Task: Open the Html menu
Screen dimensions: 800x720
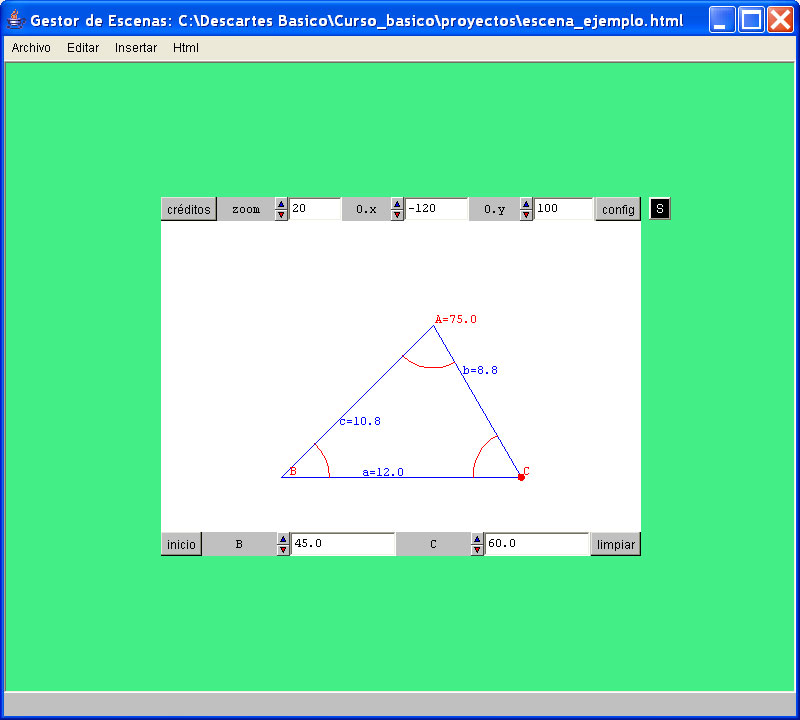Action: click(186, 48)
